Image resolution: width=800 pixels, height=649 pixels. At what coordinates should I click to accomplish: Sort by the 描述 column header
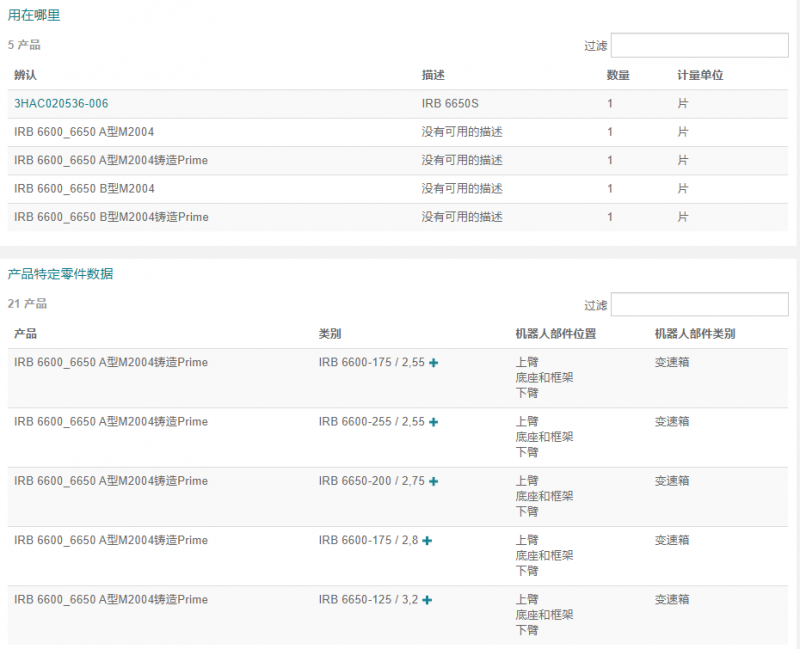pos(433,75)
